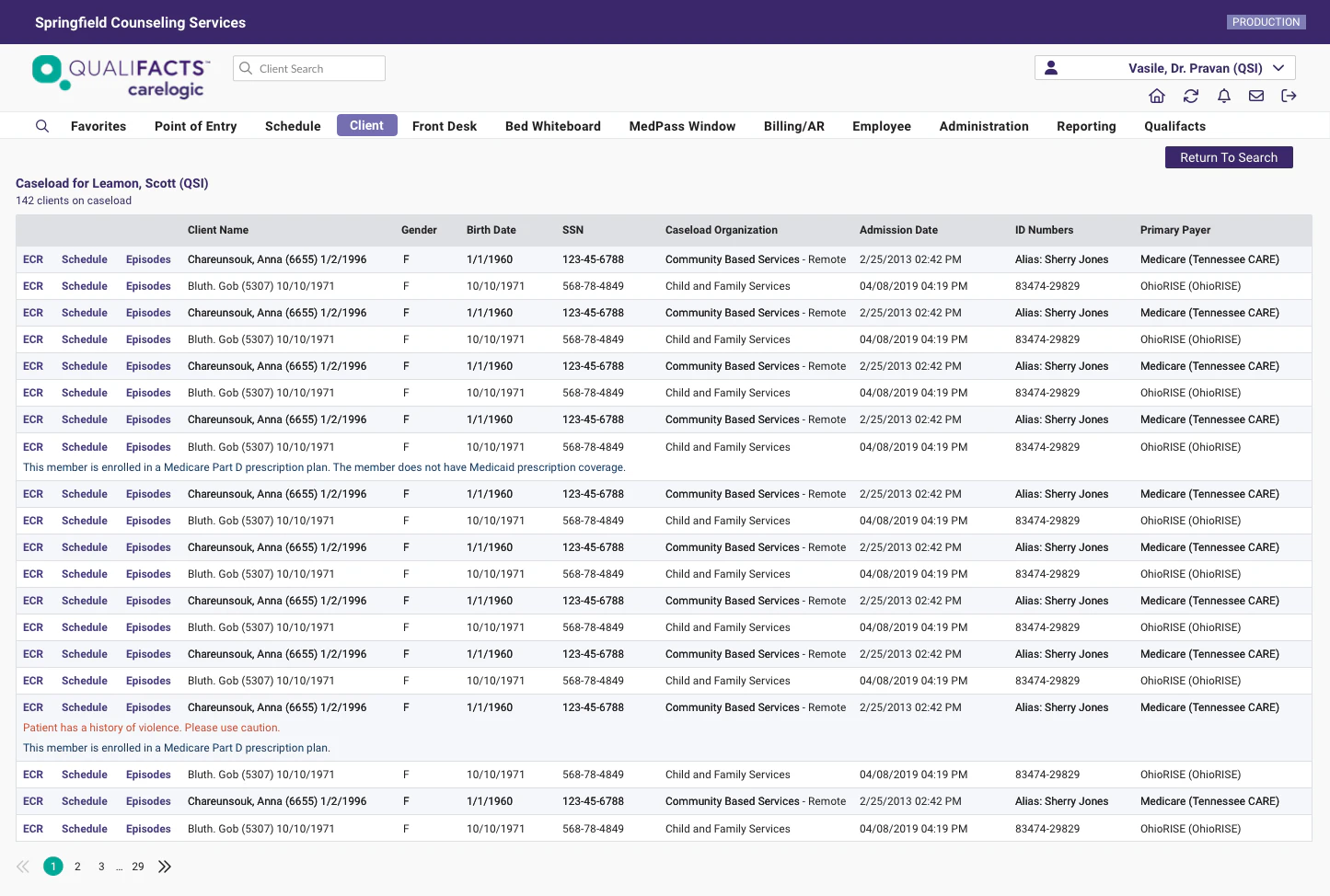Jump to last page with double-chevron icon

point(165,866)
